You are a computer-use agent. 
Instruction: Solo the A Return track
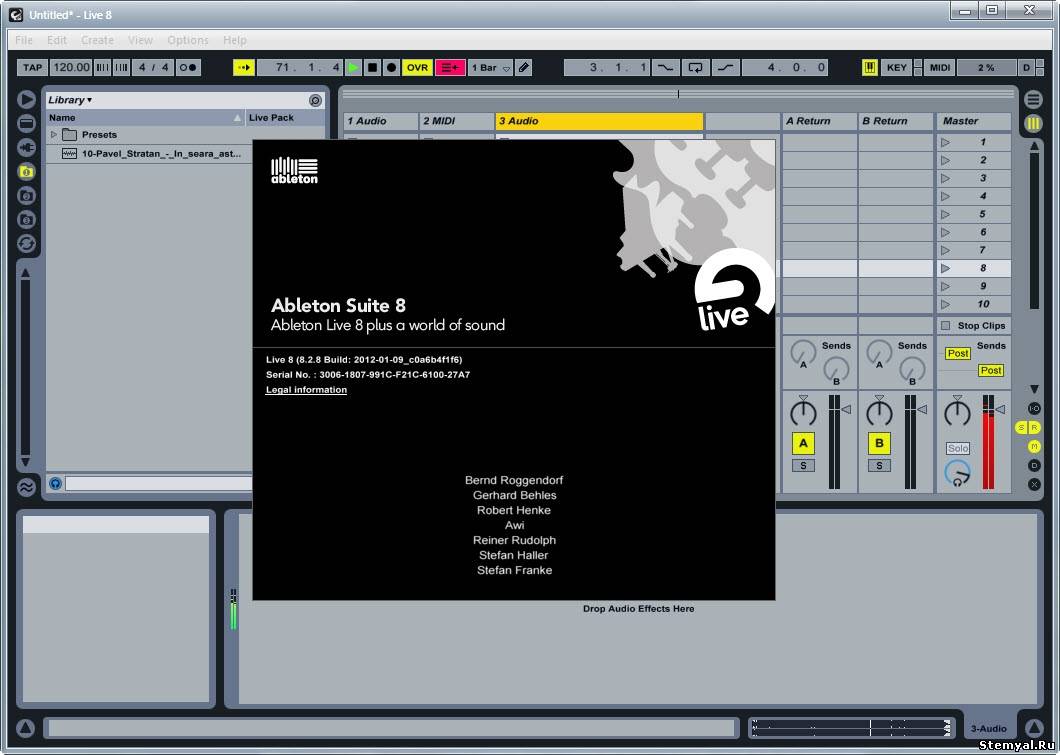click(803, 466)
